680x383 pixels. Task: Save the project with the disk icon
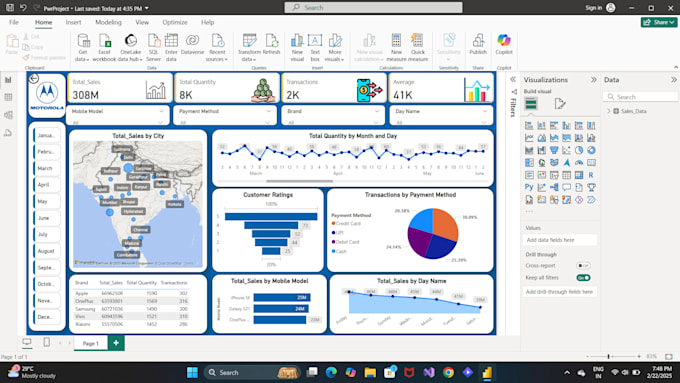point(10,7)
